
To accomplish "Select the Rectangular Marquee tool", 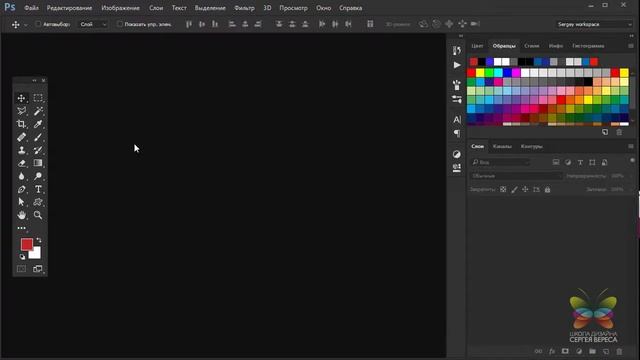I will click(x=38, y=98).
